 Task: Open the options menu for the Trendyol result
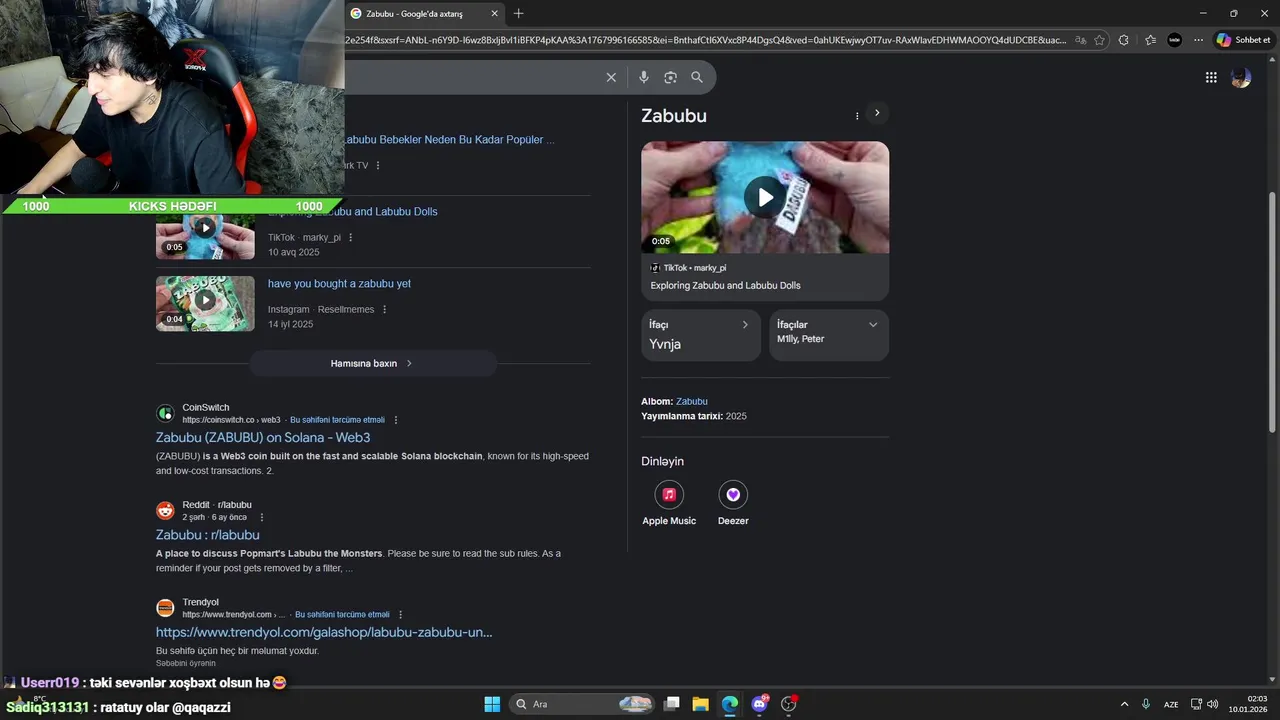pyautogui.click(x=401, y=615)
